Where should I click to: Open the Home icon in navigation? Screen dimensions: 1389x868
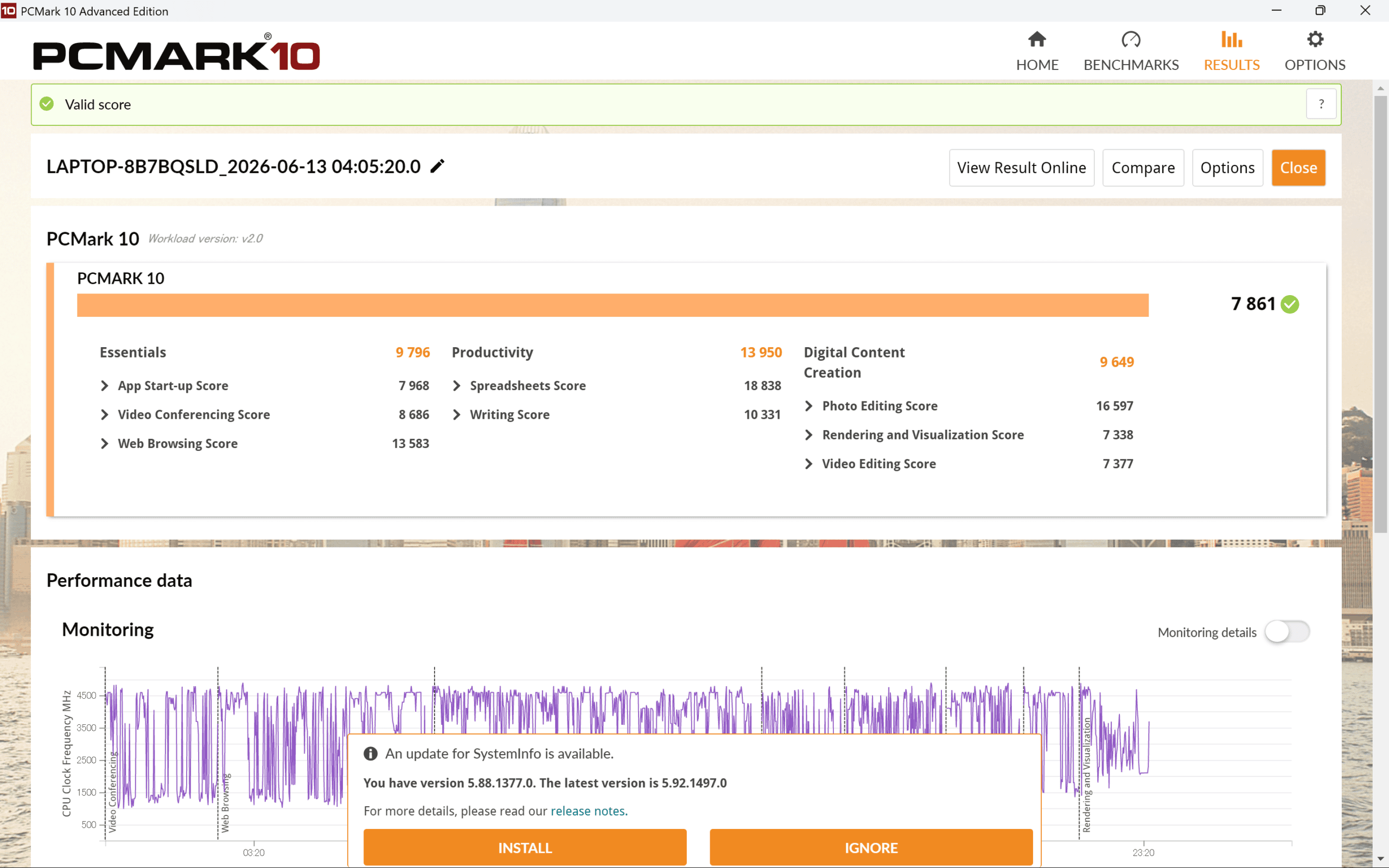[1036, 39]
